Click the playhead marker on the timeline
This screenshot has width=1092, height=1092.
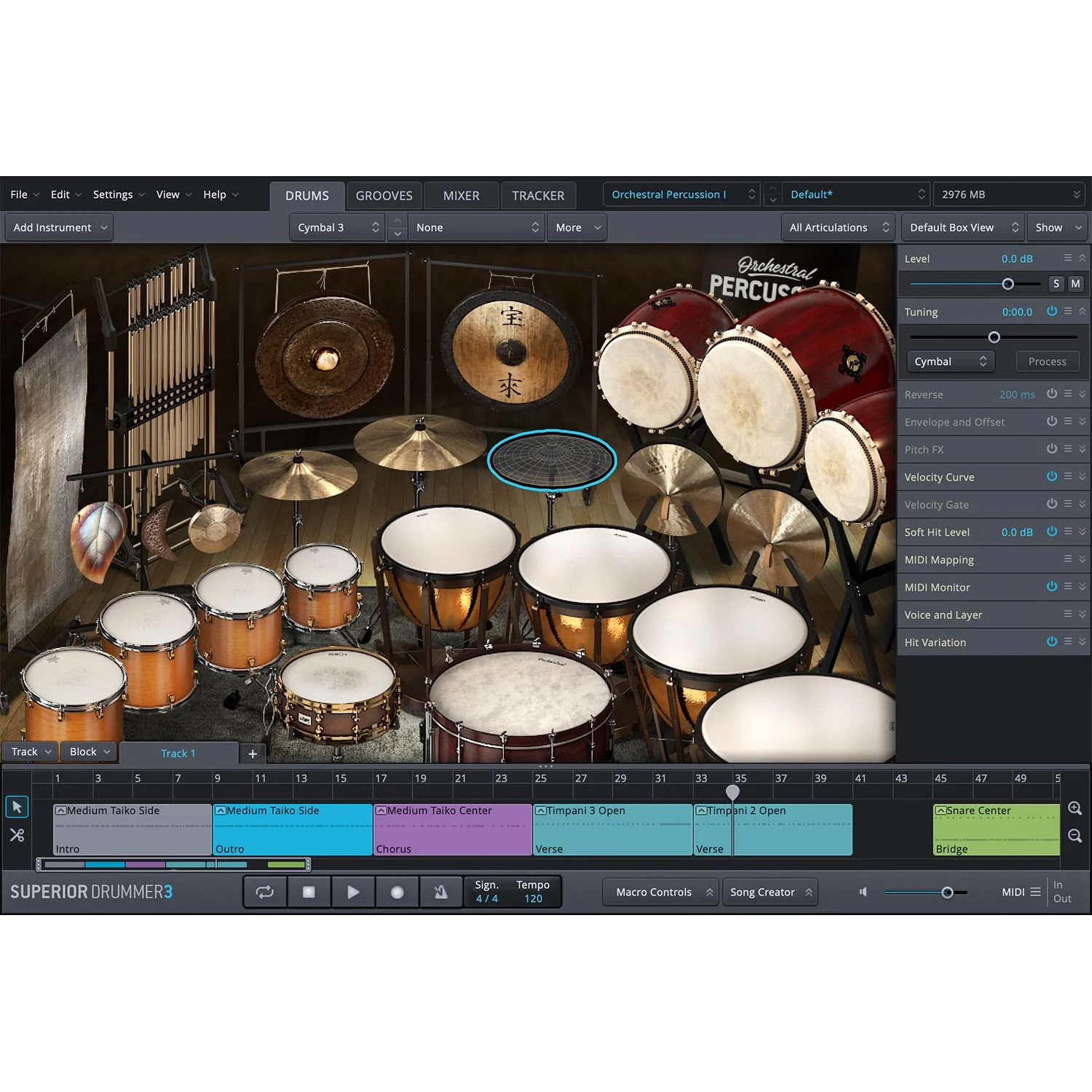[732, 792]
